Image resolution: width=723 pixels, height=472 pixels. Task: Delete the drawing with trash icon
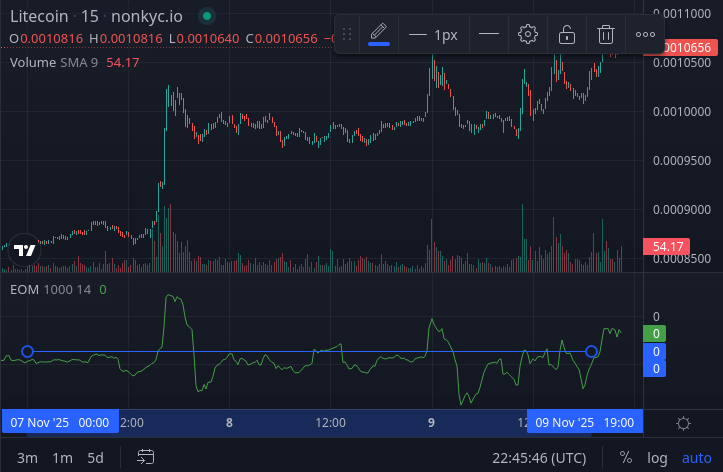606,34
